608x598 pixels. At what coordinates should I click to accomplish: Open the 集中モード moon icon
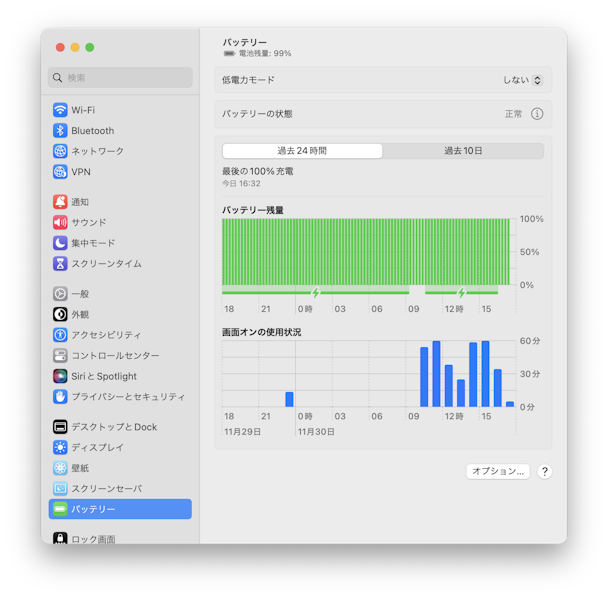click(60, 243)
